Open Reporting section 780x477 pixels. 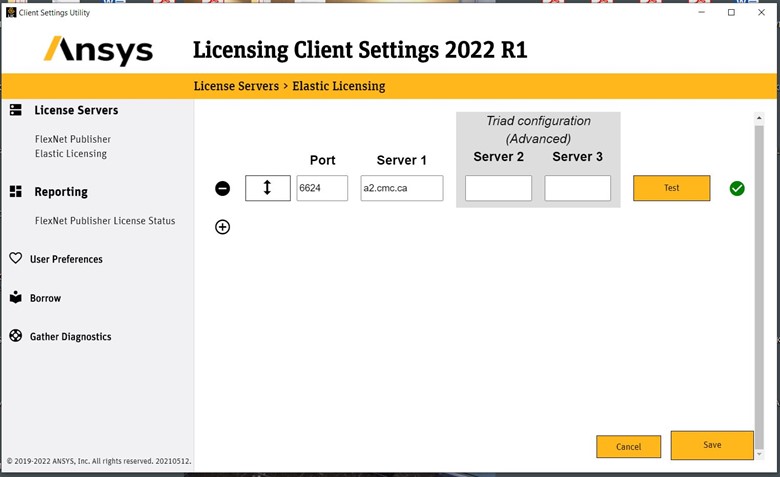tap(61, 192)
